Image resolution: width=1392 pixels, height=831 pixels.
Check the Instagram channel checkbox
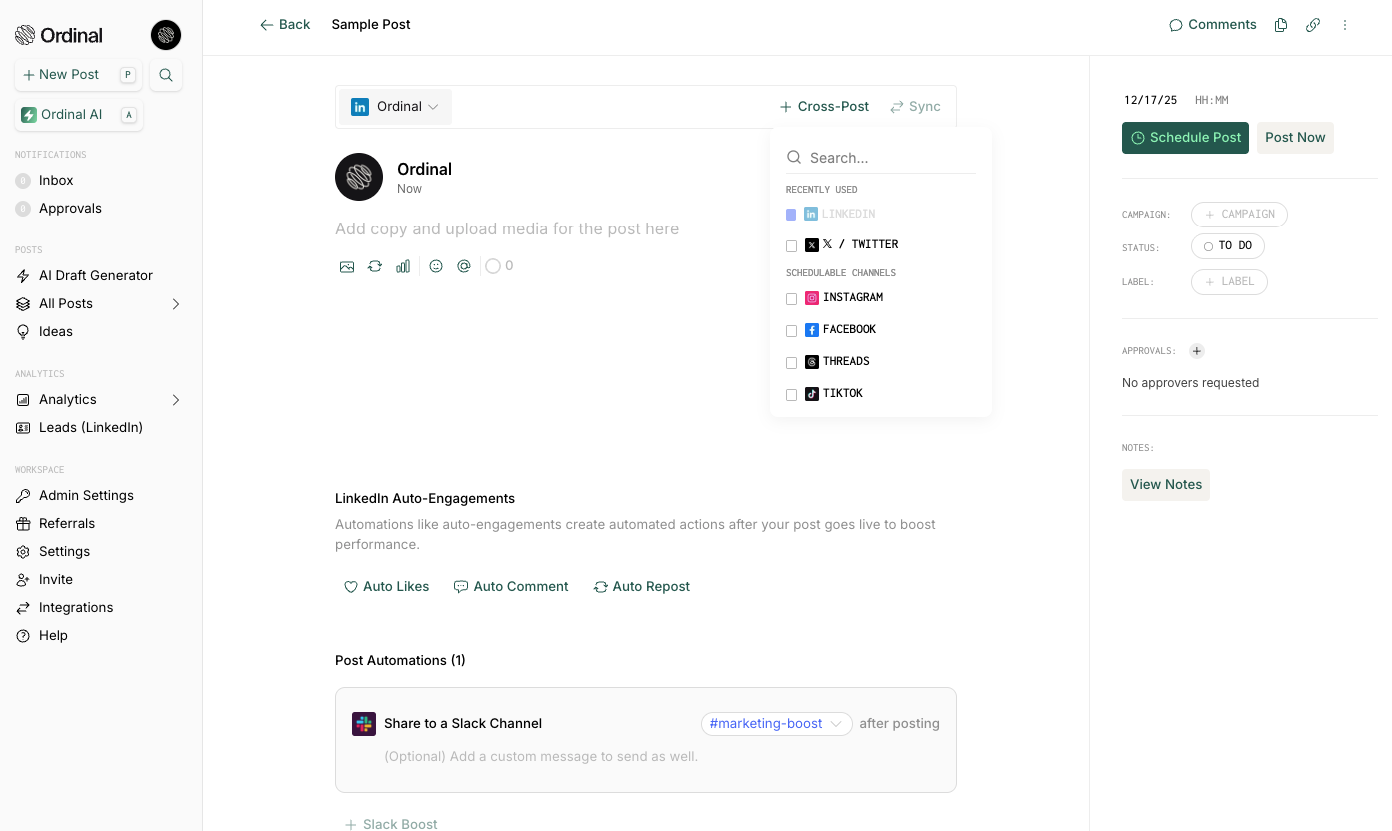pos(792,298)
